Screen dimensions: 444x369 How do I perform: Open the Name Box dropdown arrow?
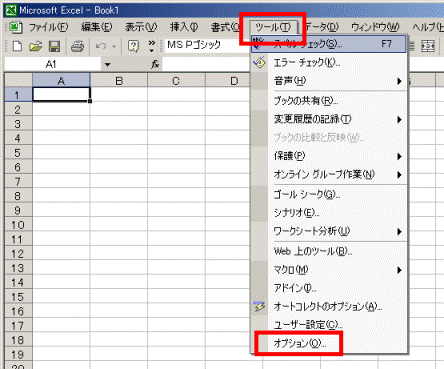click(107, 64)
